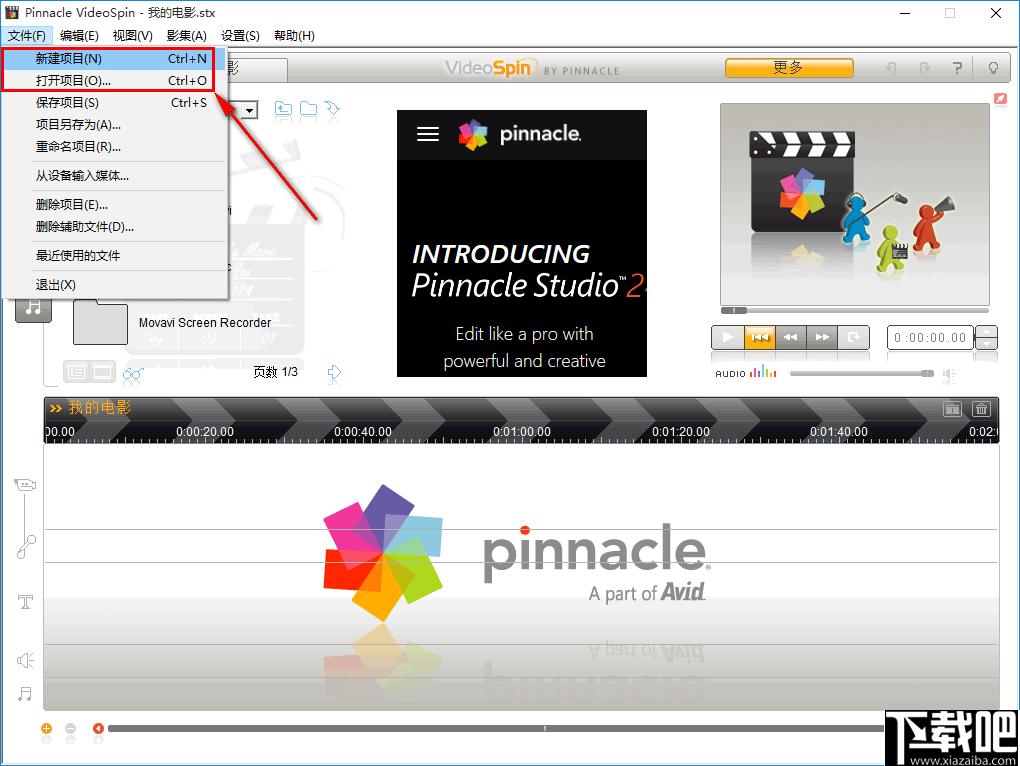
Task: Open 最近使用的文件 submenu entry
Action: (114, 256)
